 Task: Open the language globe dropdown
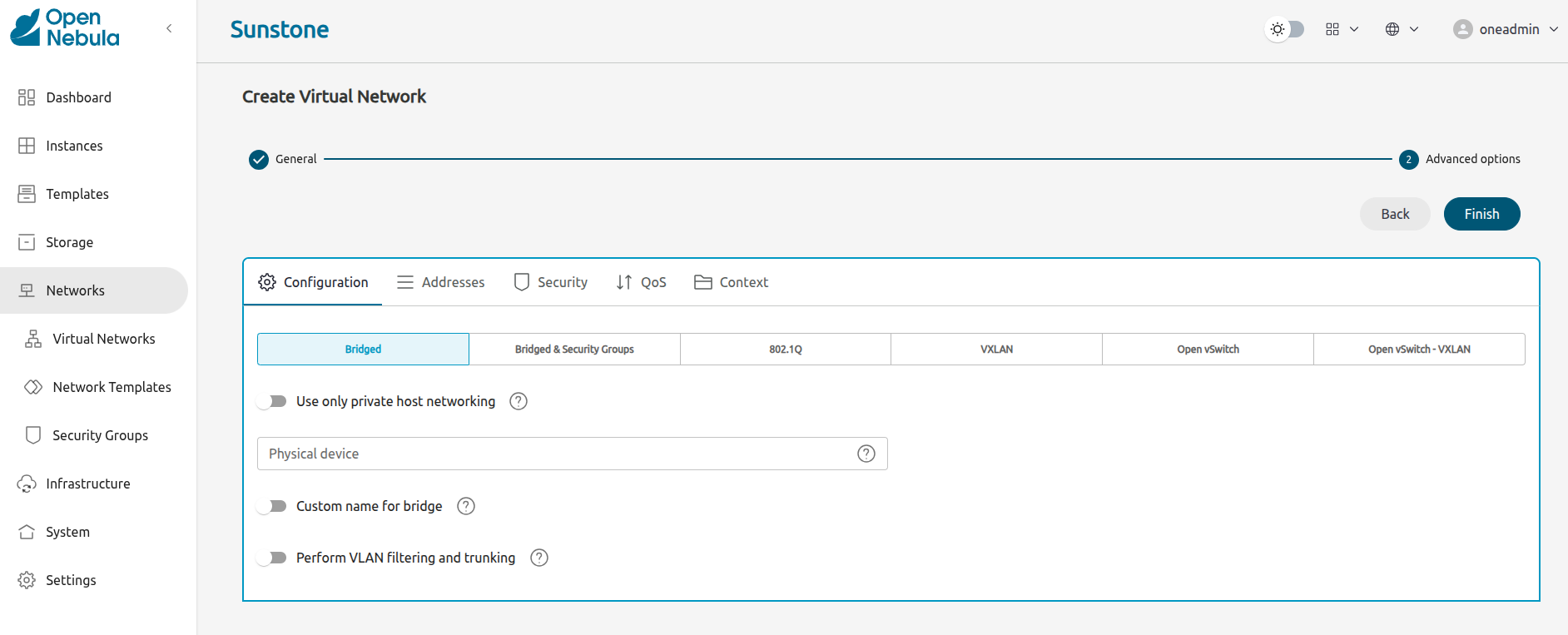pyautogui.click(x=1402, y=29)
